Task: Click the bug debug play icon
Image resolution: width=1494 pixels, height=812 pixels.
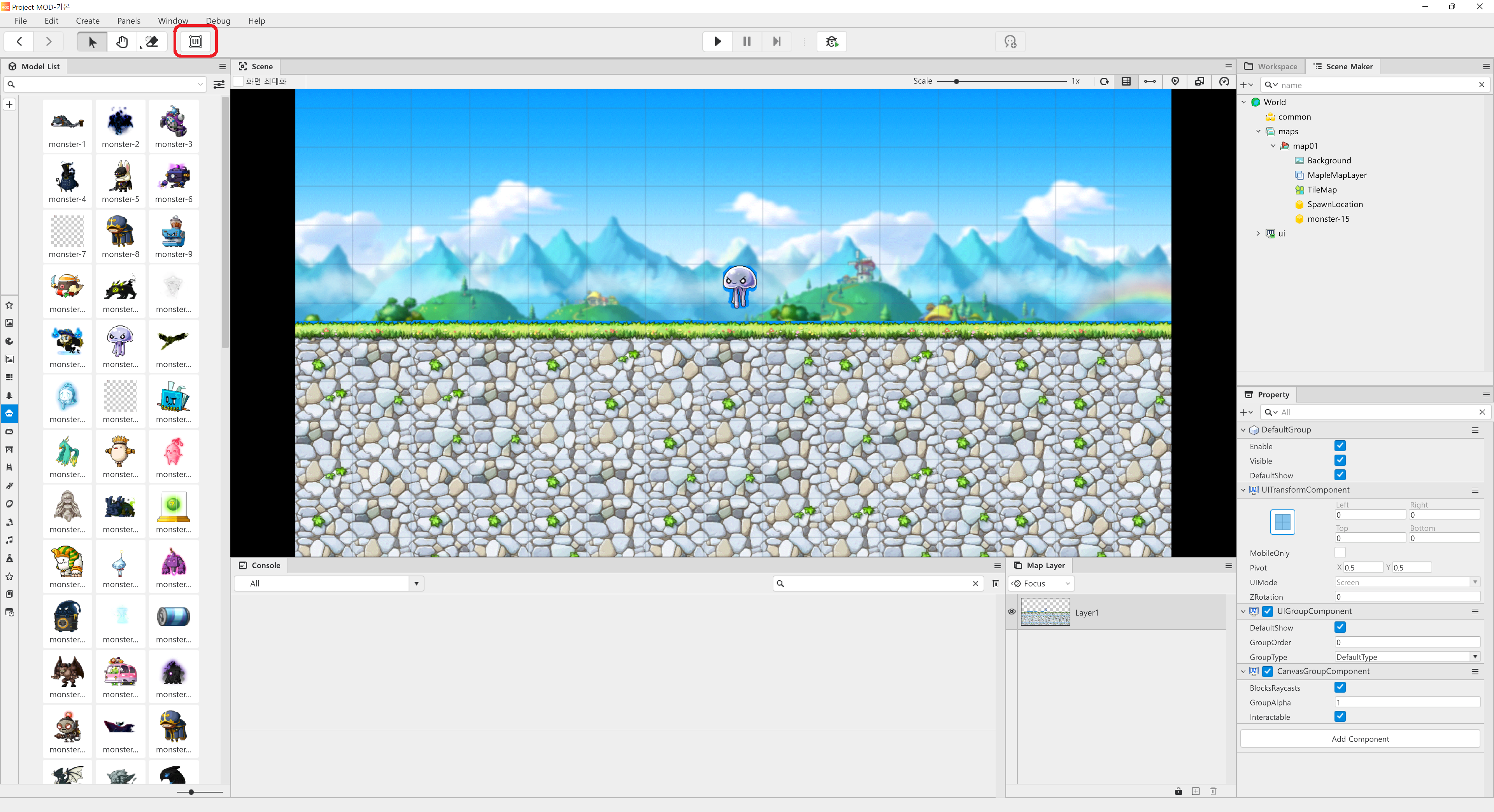Action: 832,41
